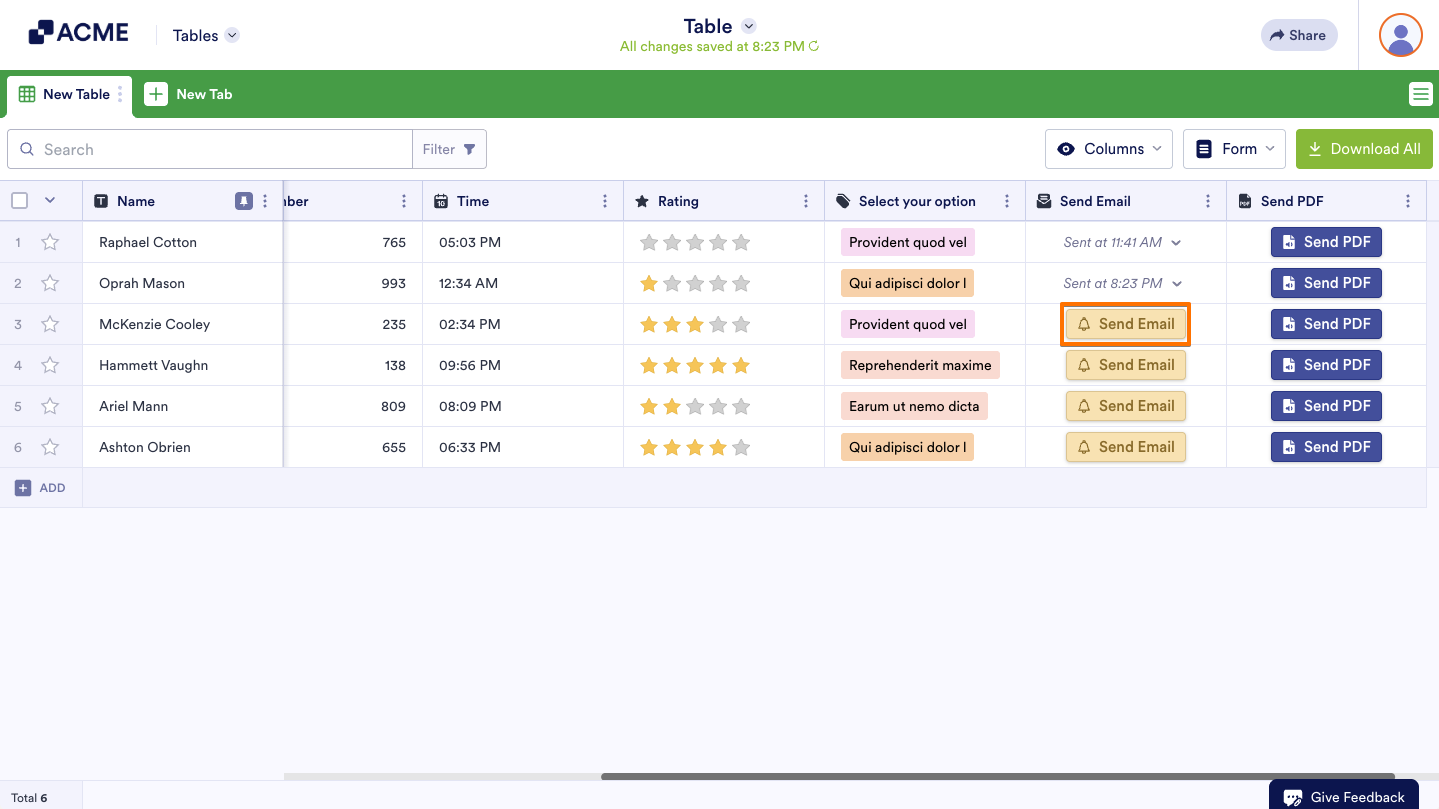Screen dimensions: 1439x809
Task: Send PDF for Raphael Cotton row
Action: click(x=1326, y=242)
